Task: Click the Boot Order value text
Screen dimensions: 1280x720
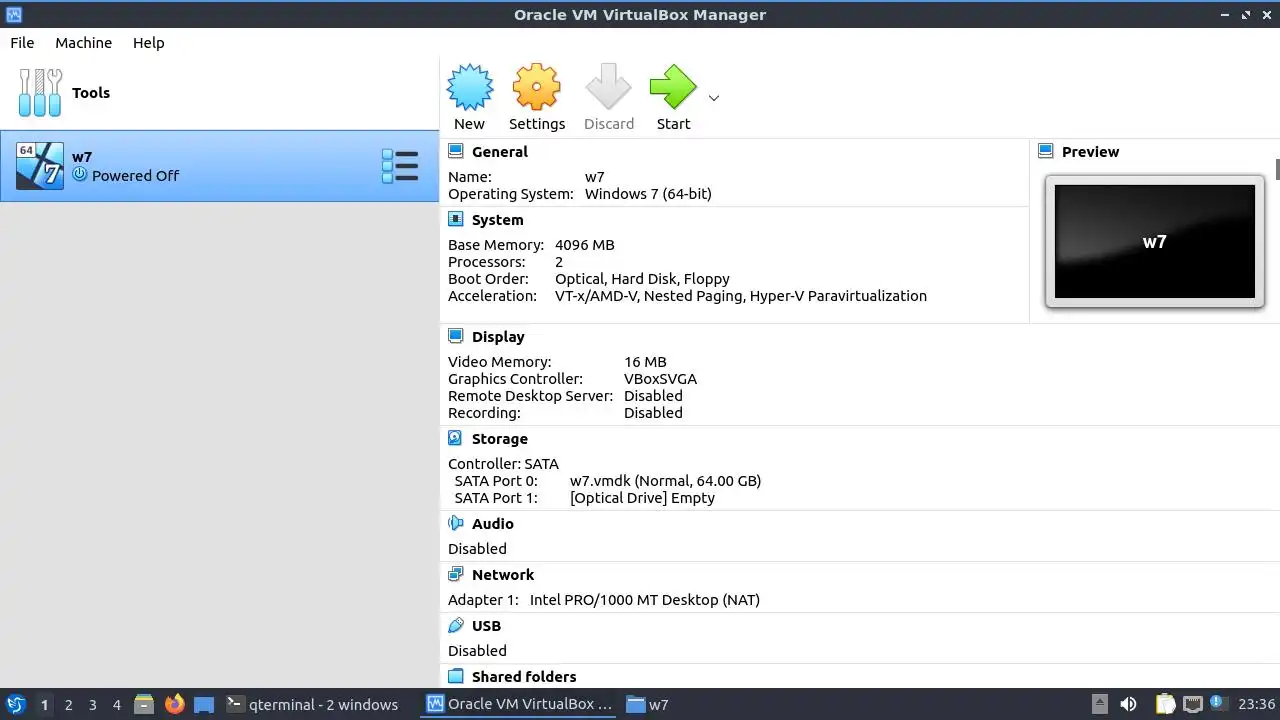Action: pyautogui.click(x=642, y=279)
